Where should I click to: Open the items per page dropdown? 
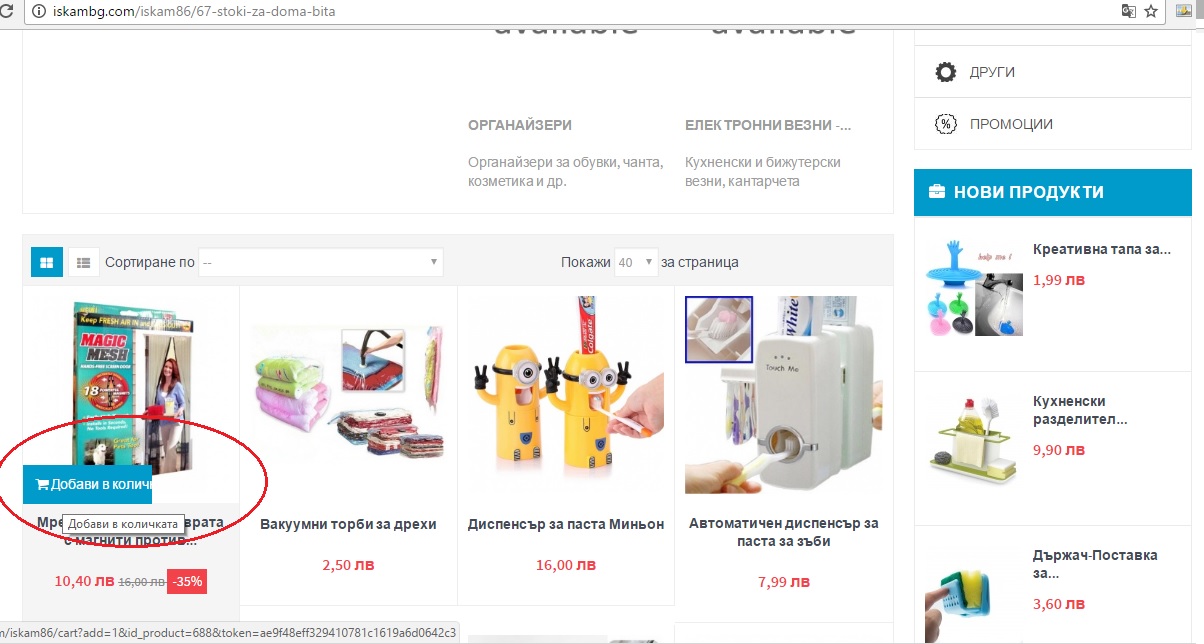(636, 263)
